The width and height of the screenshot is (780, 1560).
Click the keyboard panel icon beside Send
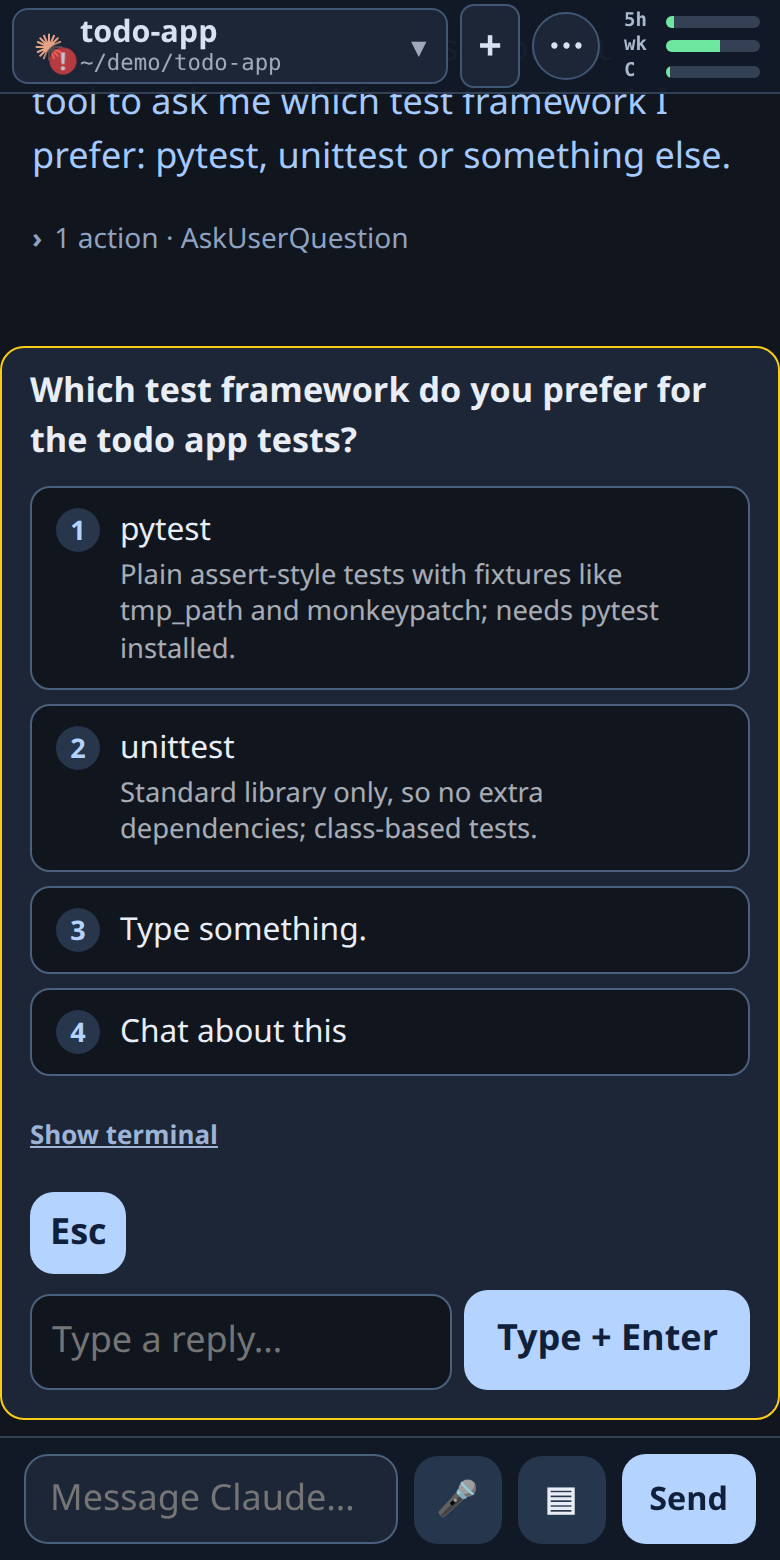pyautogui.click(x=562, y=1499)
